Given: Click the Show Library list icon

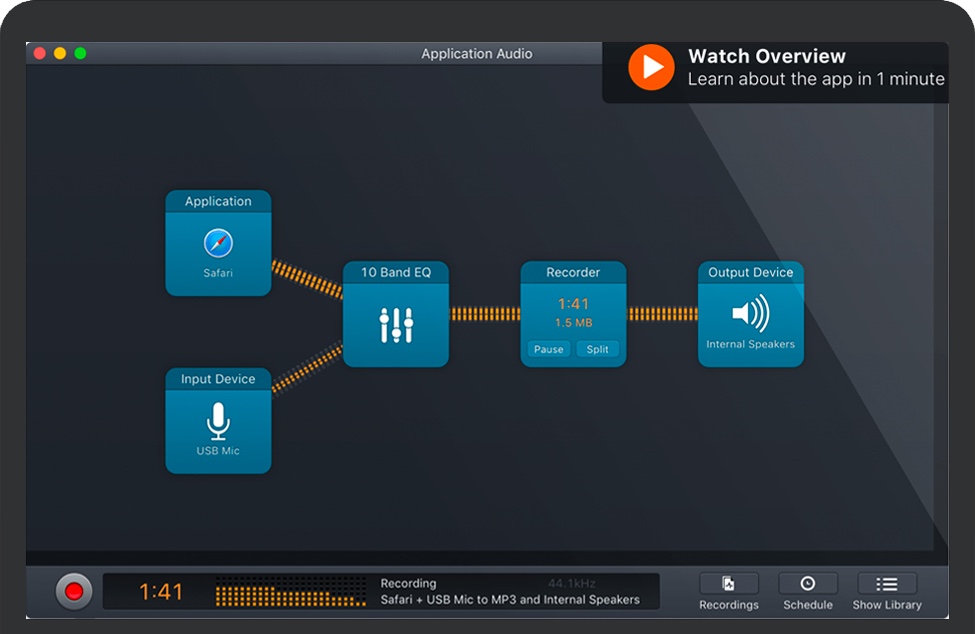Looking at the screenshot, I should pos(887,584).
